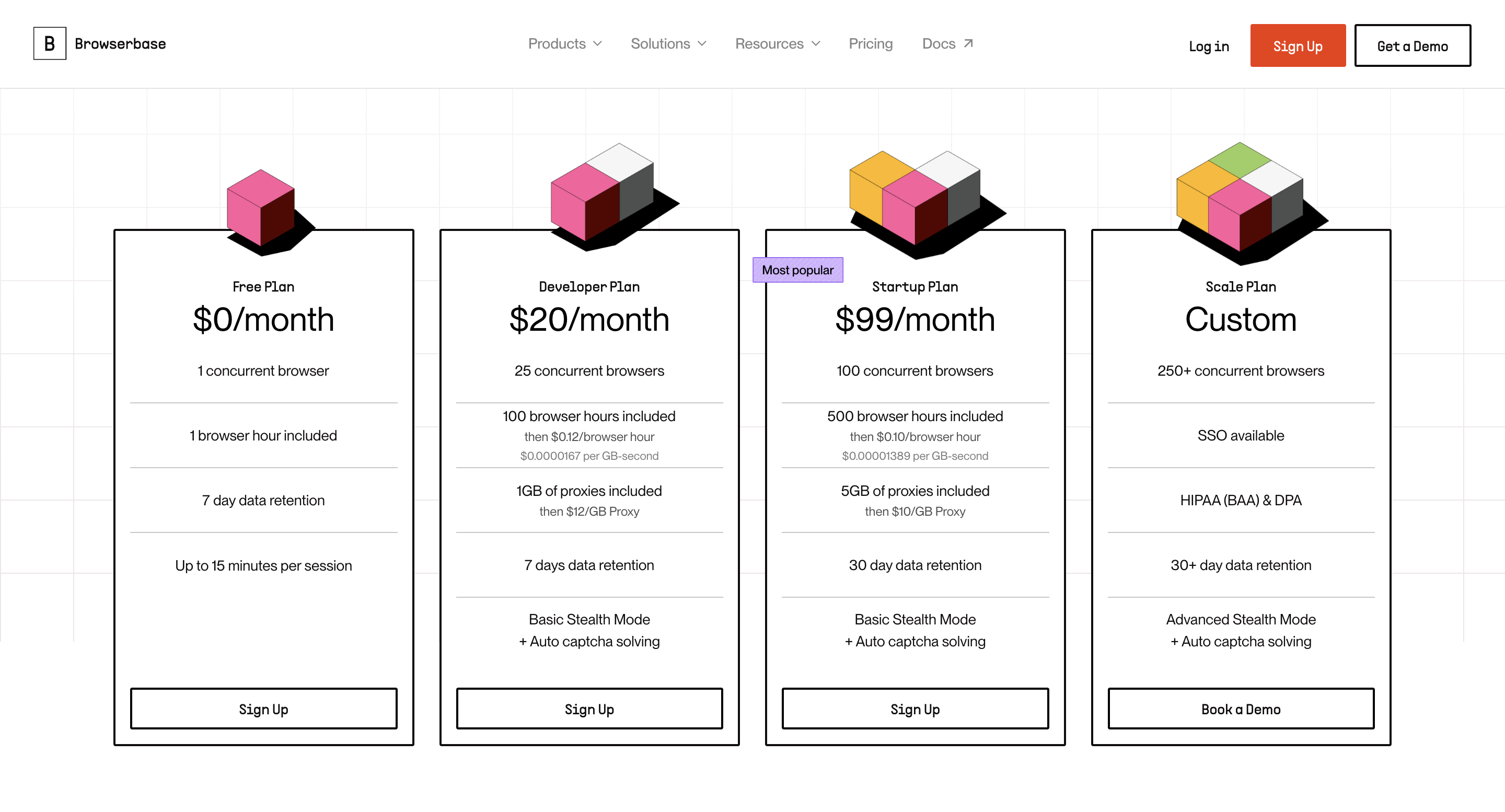Click the external arrow icon beside Docs
The height and width of the screenshot is (812, 1505).
(x=968, y=44)
